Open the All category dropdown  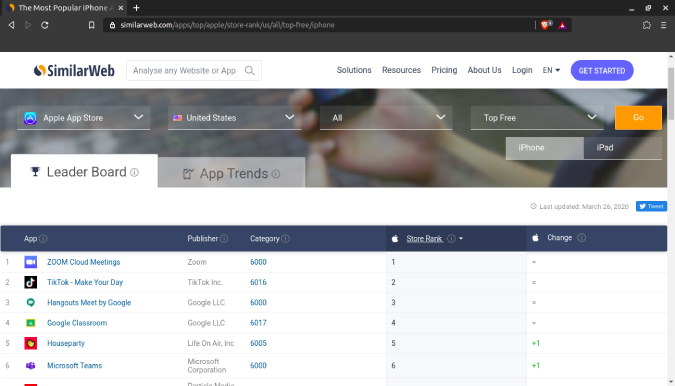click(x=386, y=117)
